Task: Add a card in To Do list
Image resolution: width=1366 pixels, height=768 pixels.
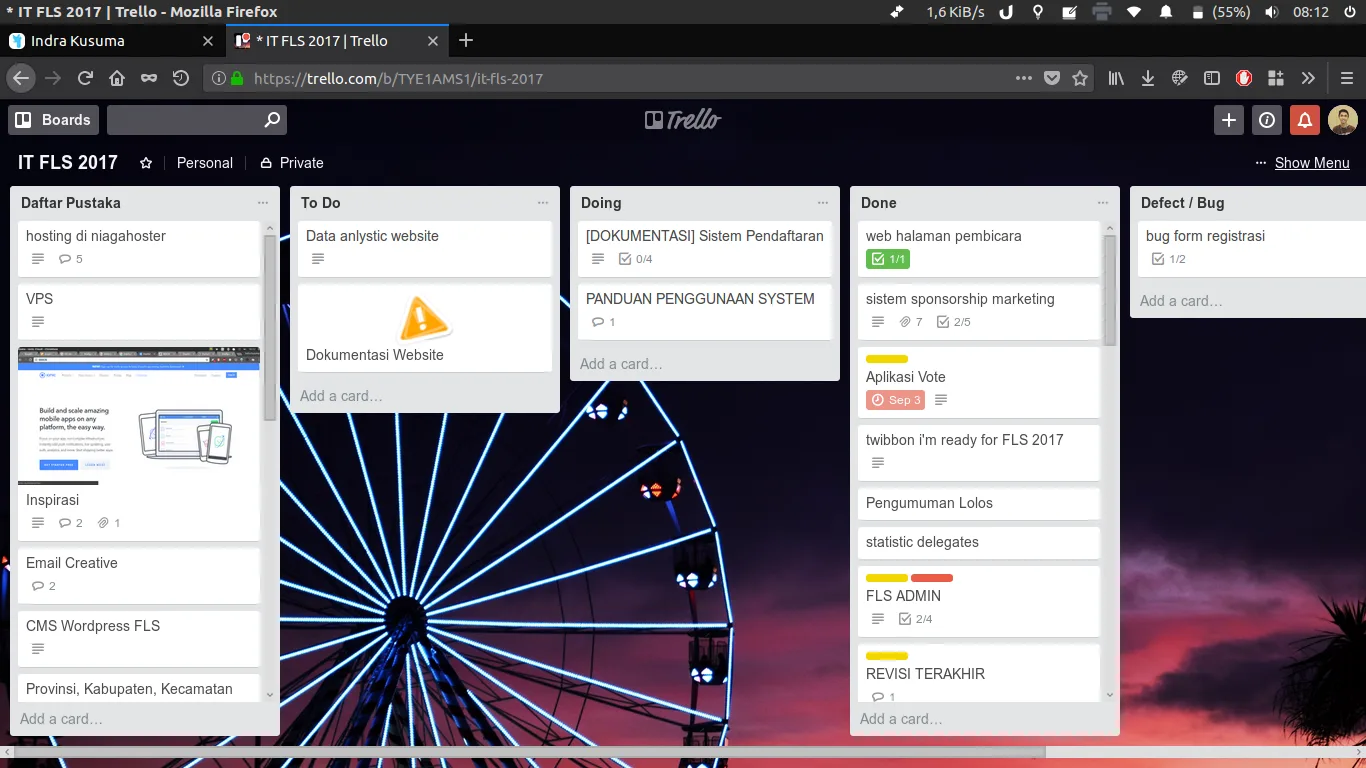Action: click(x=341, y=396)
